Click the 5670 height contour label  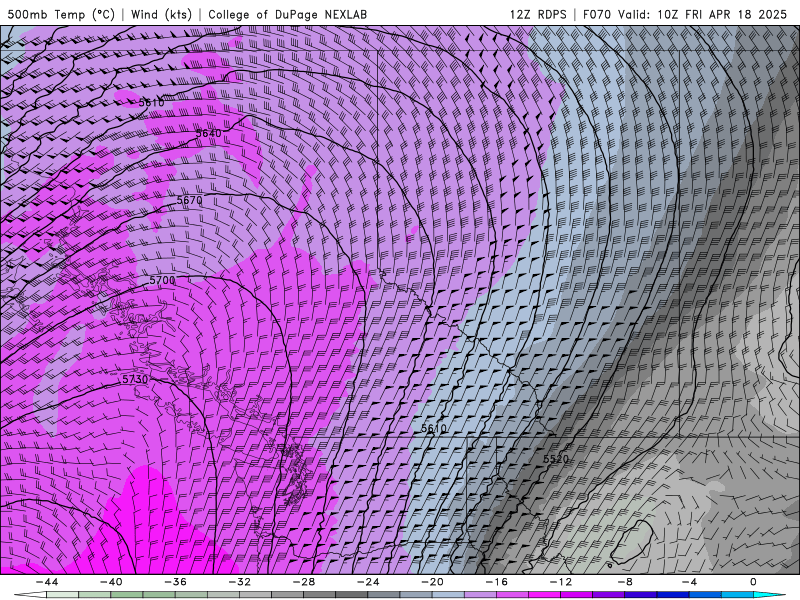[x=189, y=200]
